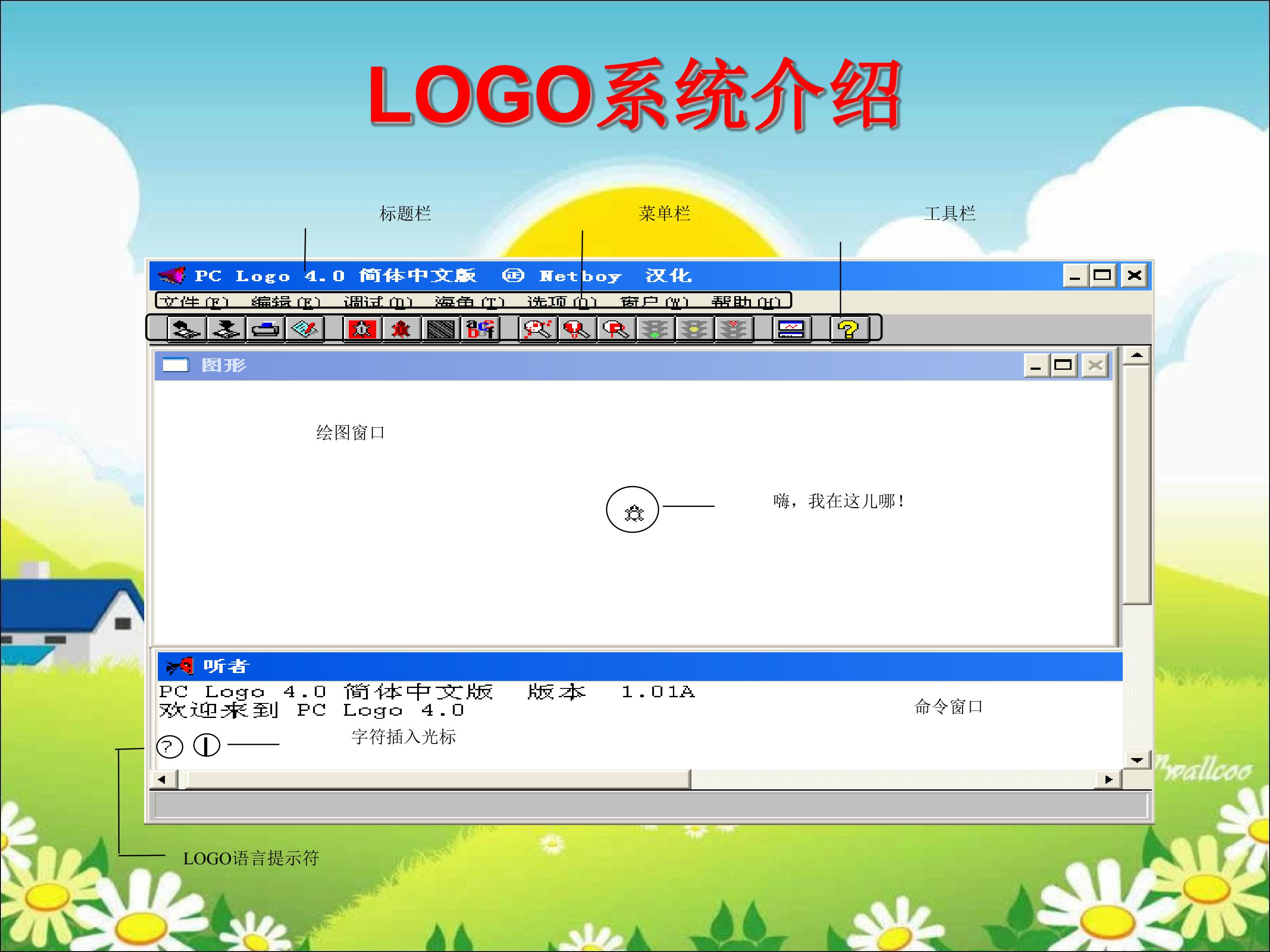This screenshot has width=1270, height=952.
Task: Click the yellow traffic light icon
Action: (694, 329)
